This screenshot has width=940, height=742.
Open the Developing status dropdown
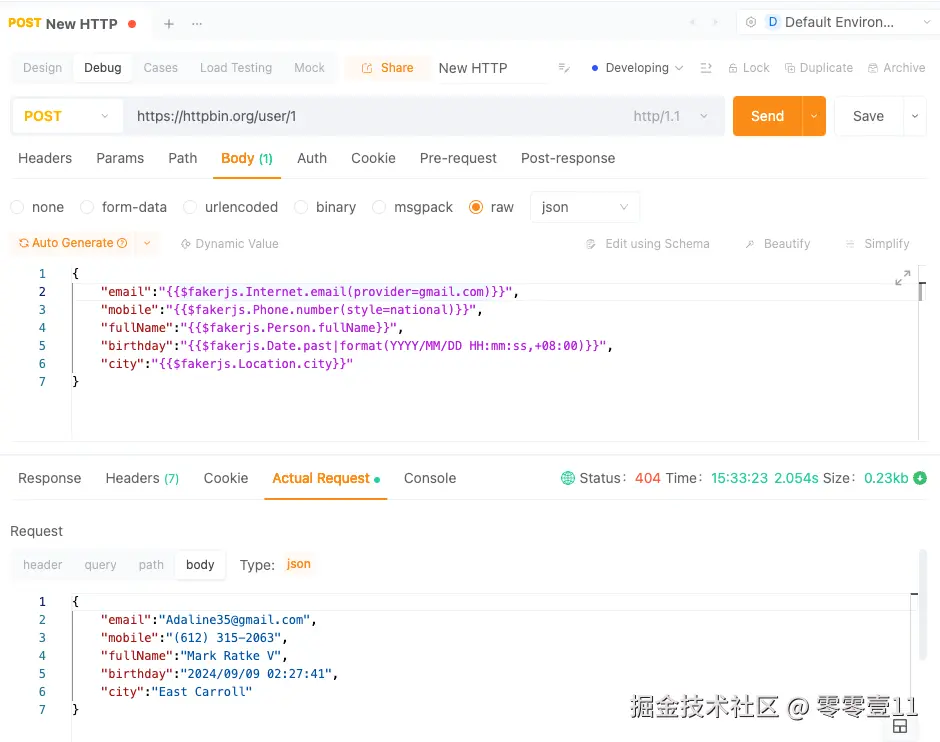pyautogui.click(x=637, y=68)
